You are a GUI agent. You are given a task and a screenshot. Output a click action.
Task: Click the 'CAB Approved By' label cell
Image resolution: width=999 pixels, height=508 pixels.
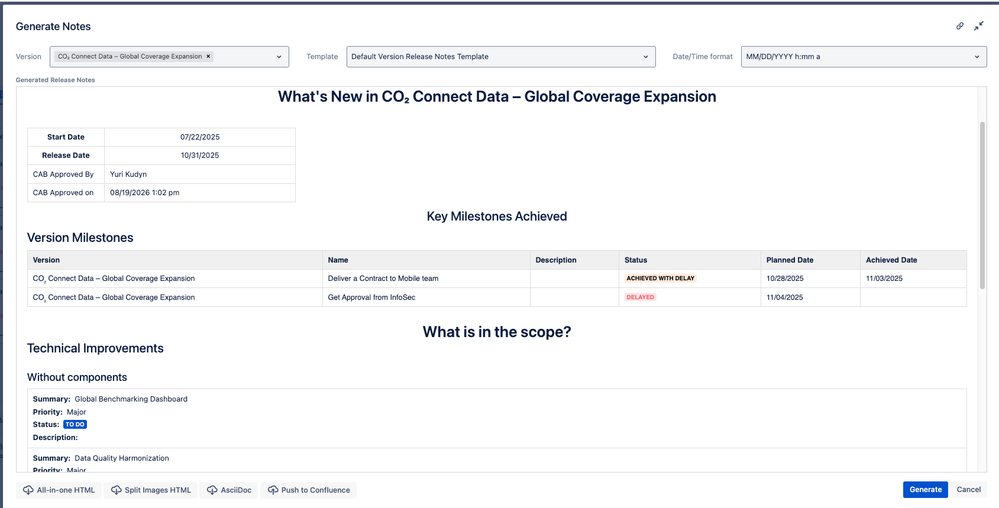point(66,174)
